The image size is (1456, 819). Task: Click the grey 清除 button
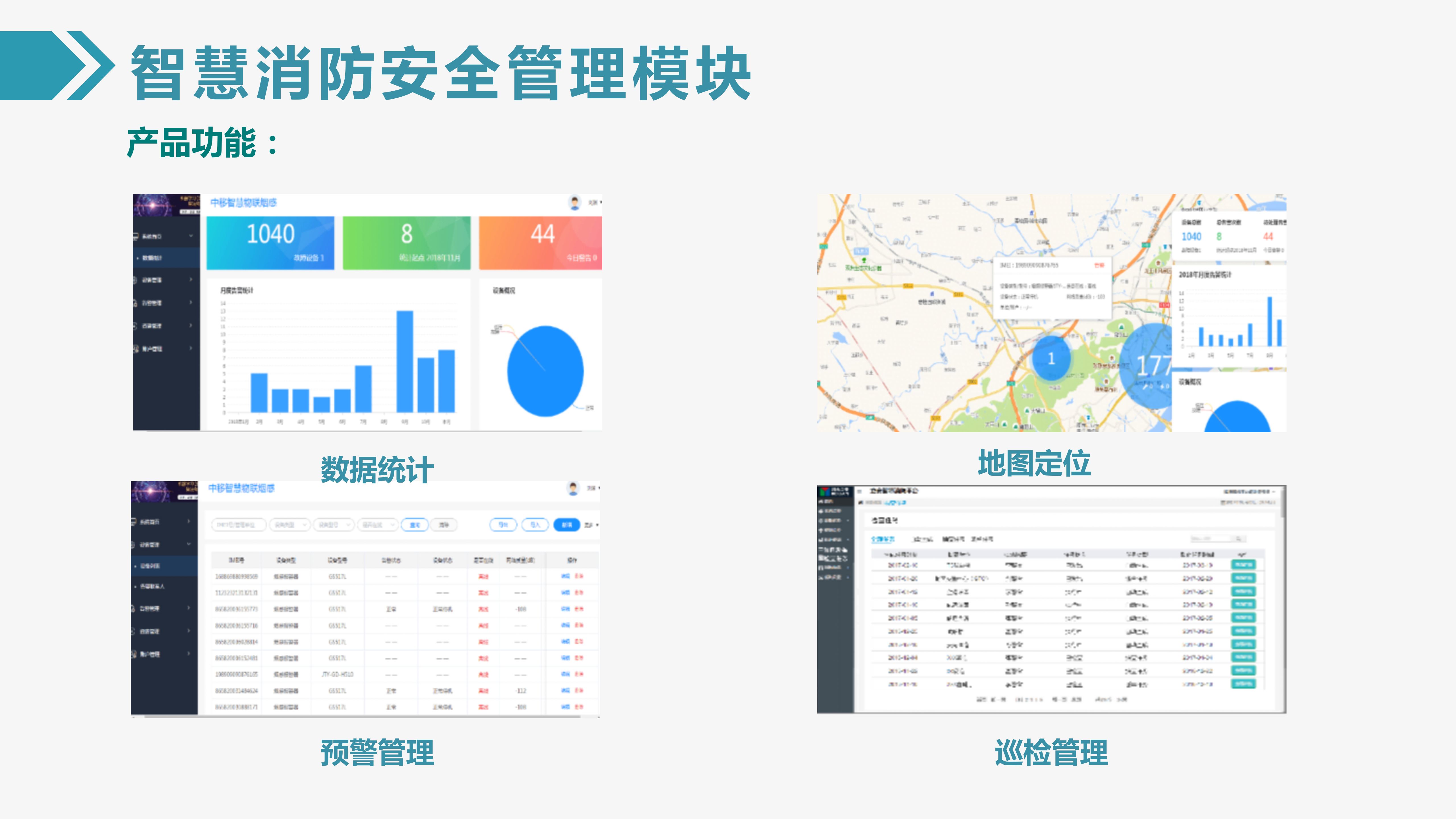tap(444, 525)
